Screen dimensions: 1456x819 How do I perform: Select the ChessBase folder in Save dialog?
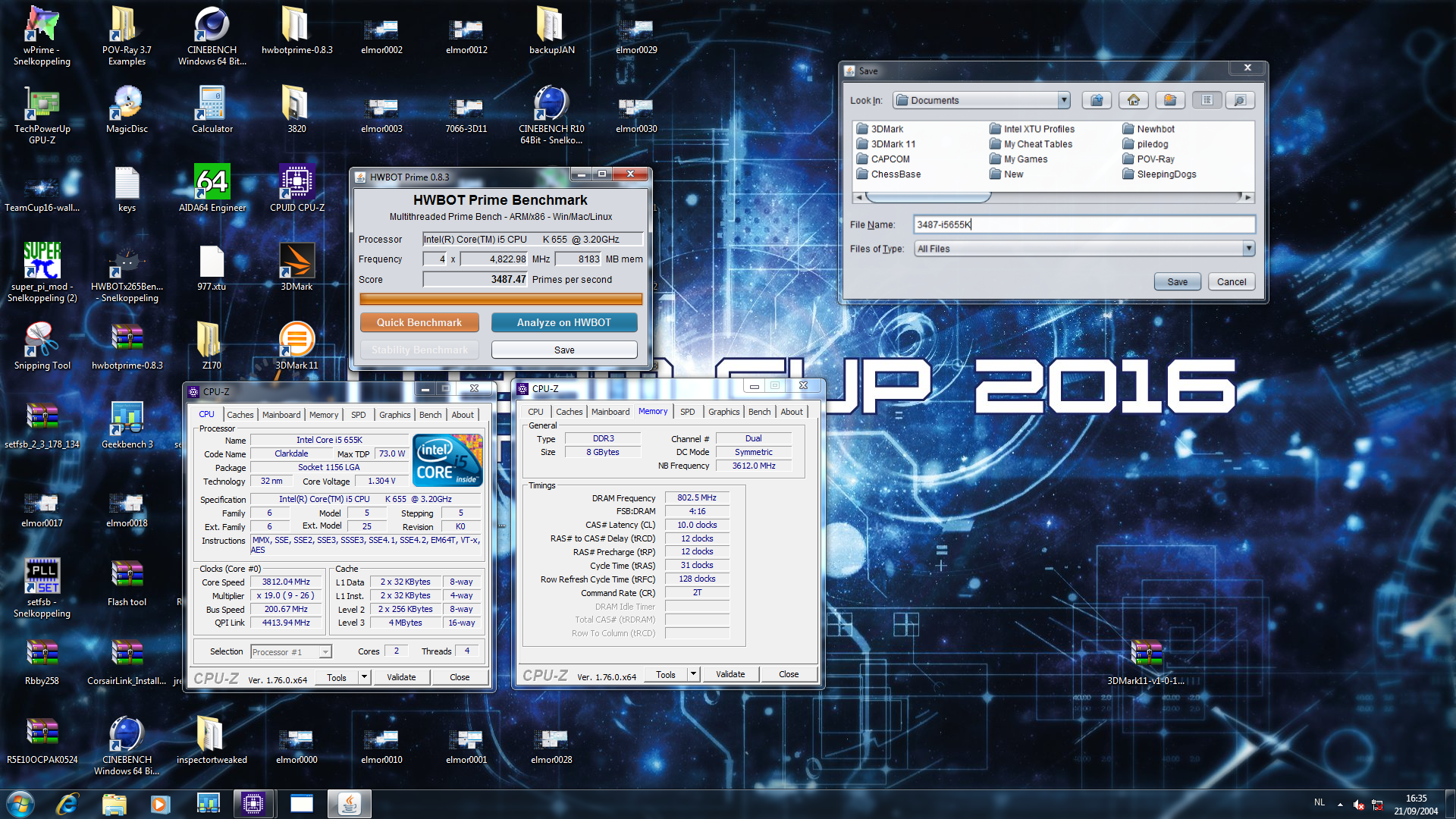[889, 174]
